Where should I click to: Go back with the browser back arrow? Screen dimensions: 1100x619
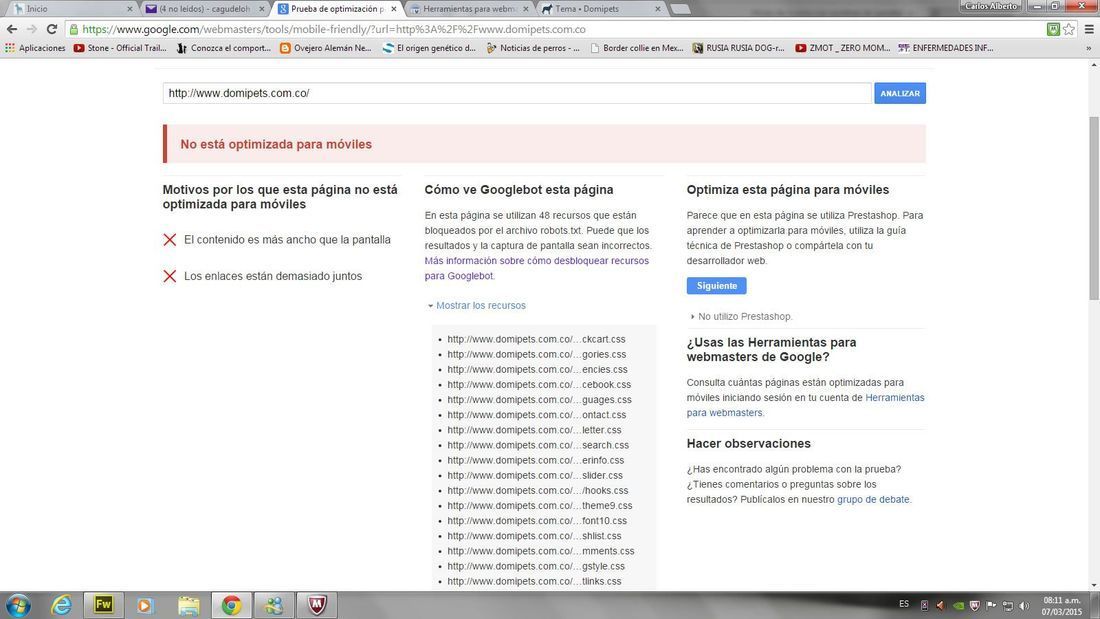click(x=12, y=29)
